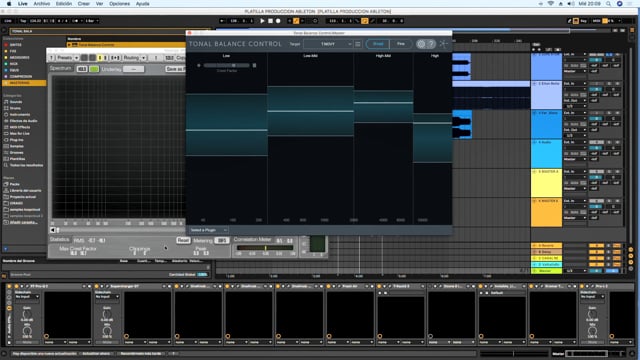Adjust the Crest Factor slider

pos(227,65)
